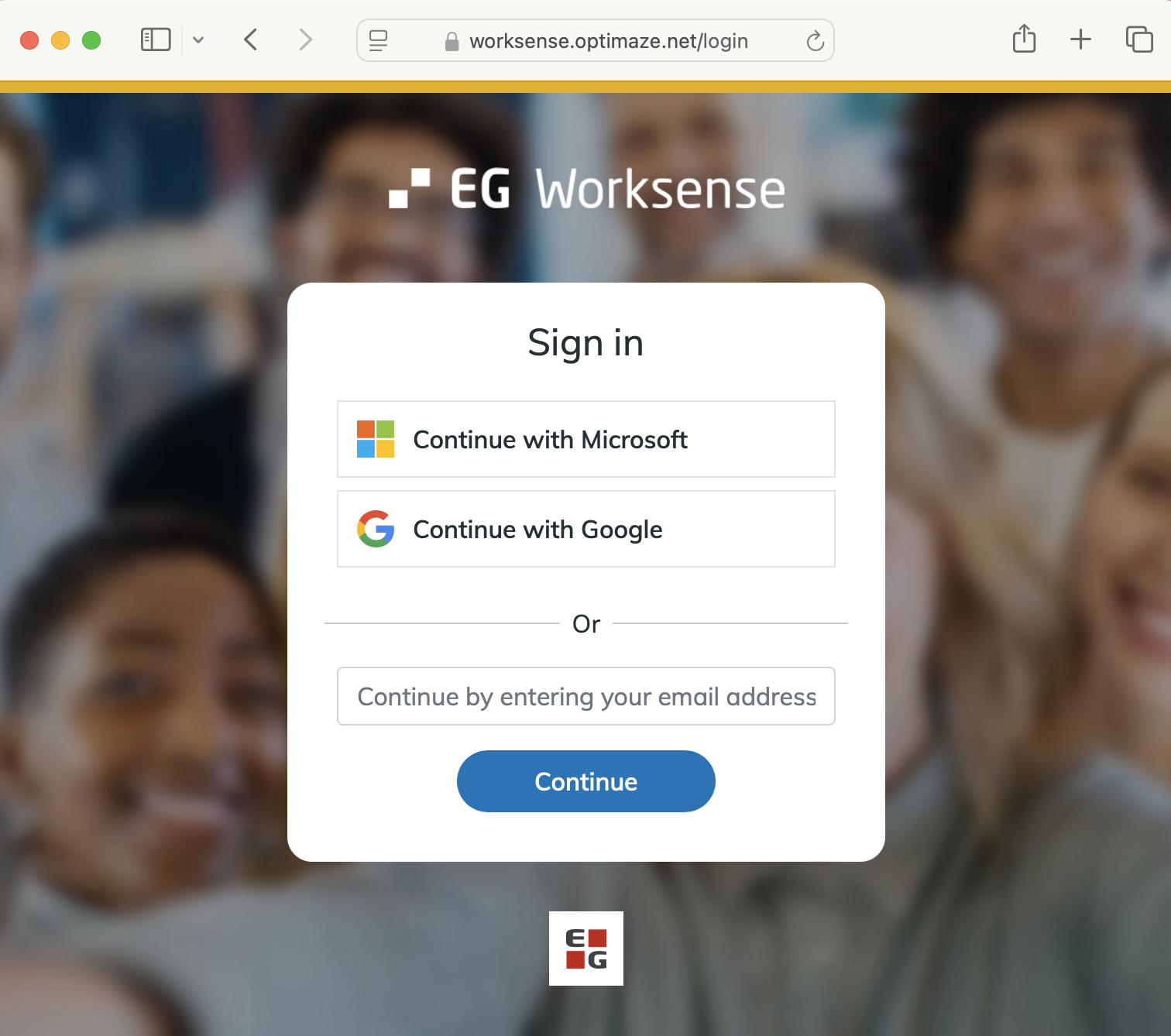The width and height of the screenshot is (1171, 1036).
Task: Open the Share icon in toolbar
Action: click(x=1024, y=39)
